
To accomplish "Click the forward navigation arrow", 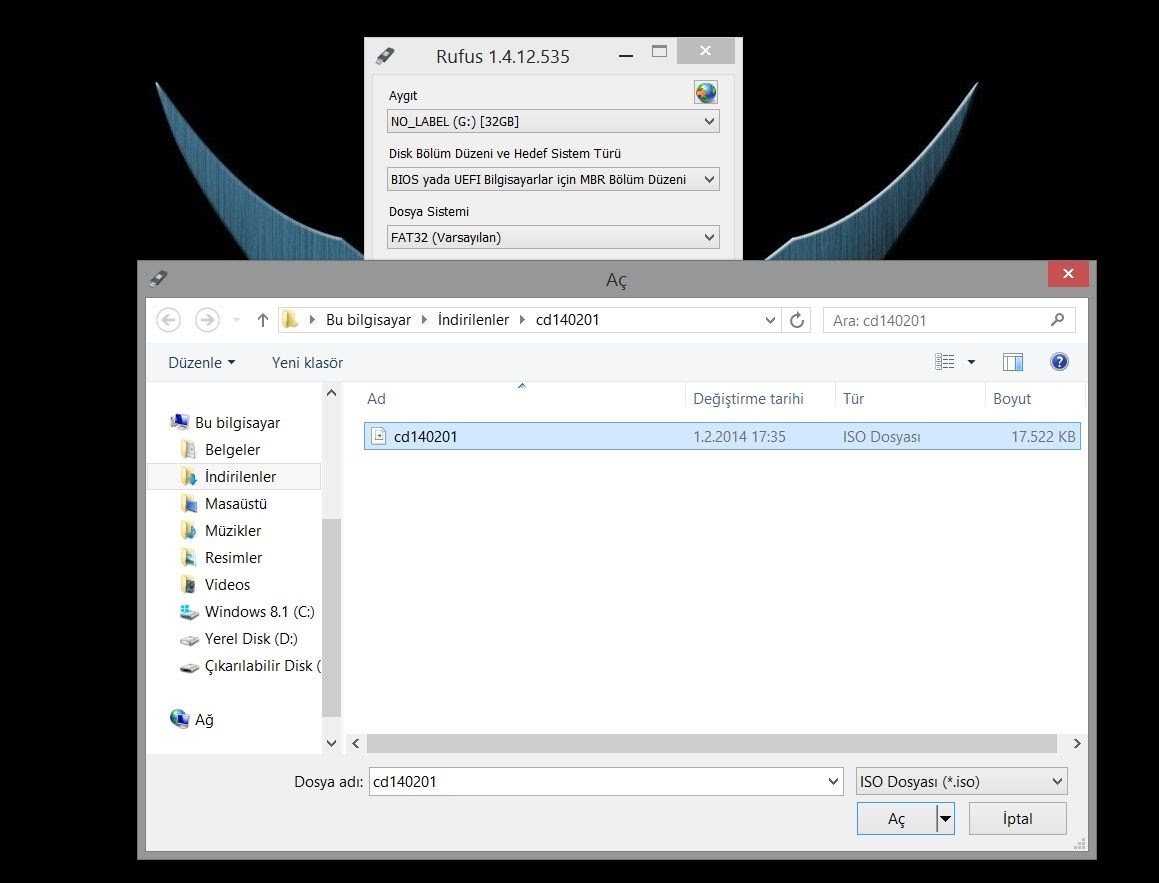I will click(x=207, y=320).
